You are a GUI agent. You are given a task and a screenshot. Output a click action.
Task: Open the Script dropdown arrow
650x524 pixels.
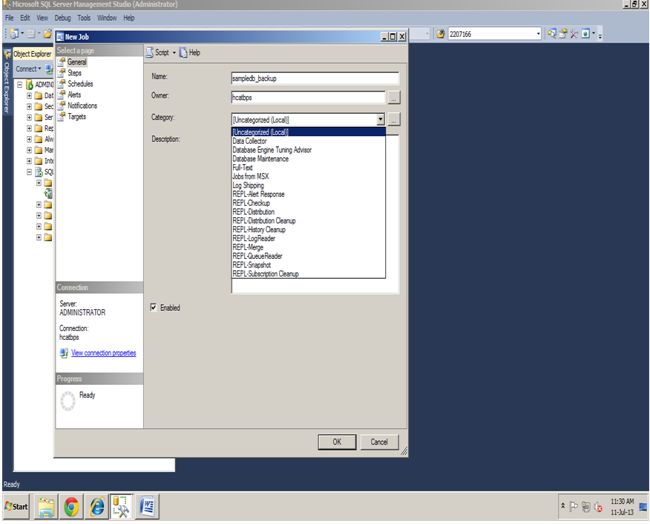(174, 53)
